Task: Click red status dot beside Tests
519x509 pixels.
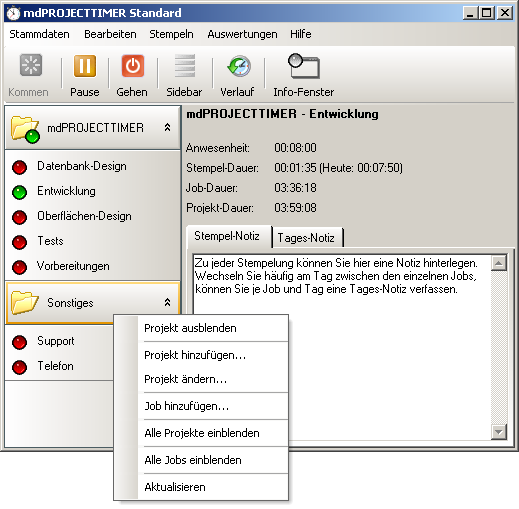Action: point(19,242)
